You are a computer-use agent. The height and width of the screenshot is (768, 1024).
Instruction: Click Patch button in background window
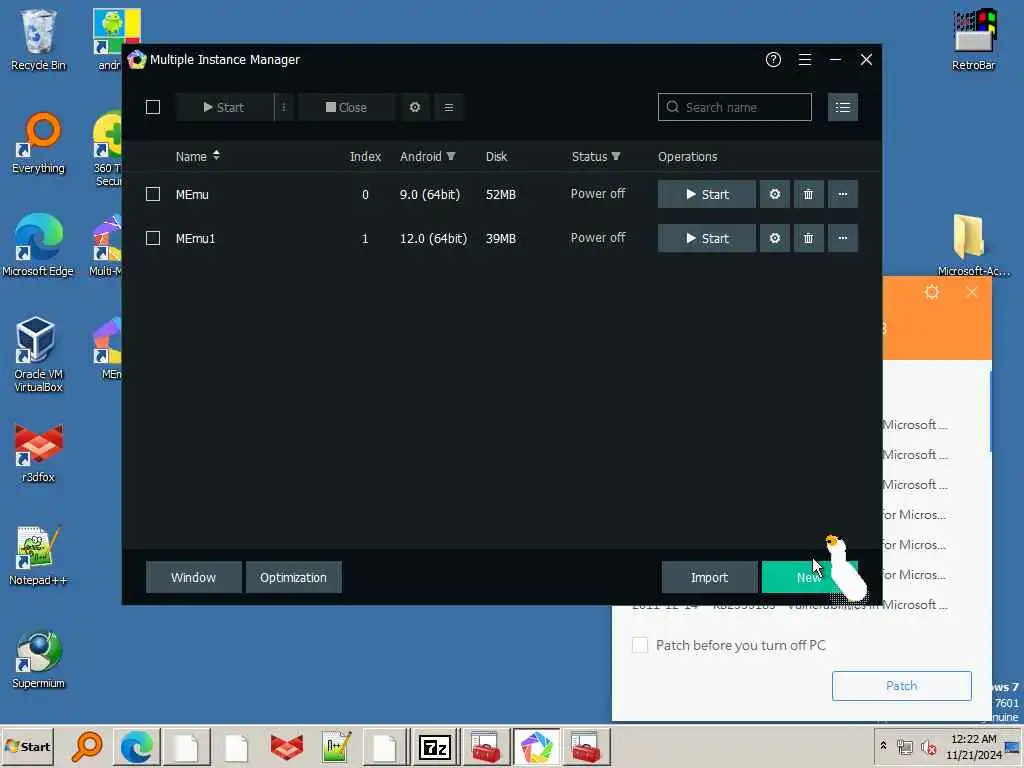[901, 686]
